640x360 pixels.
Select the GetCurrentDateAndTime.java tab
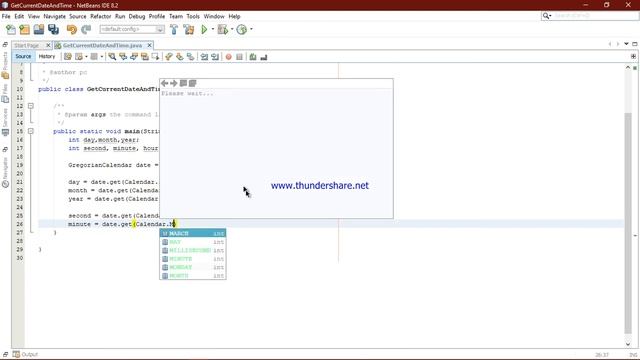pos(102,45)
